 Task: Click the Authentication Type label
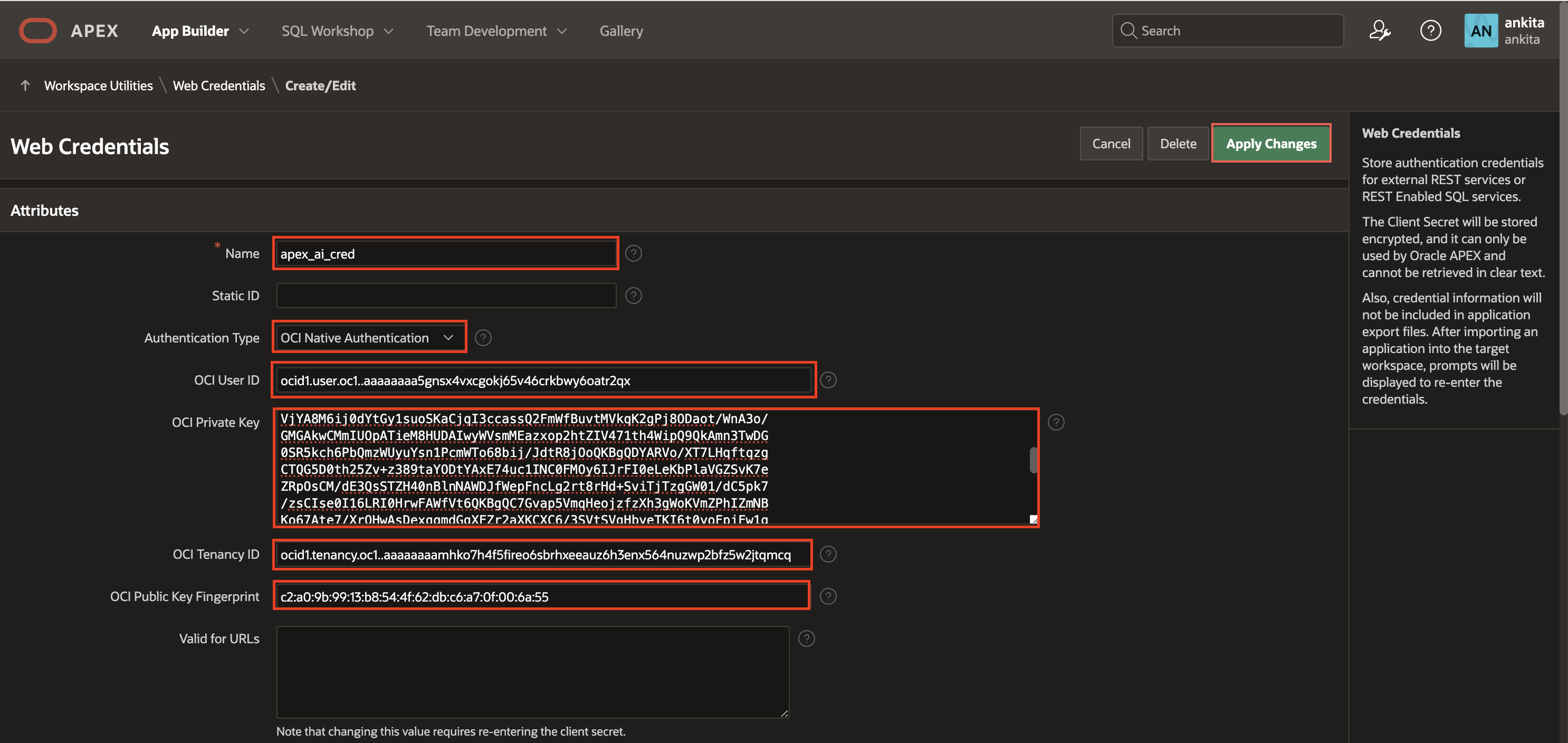[x=202, y=337]
